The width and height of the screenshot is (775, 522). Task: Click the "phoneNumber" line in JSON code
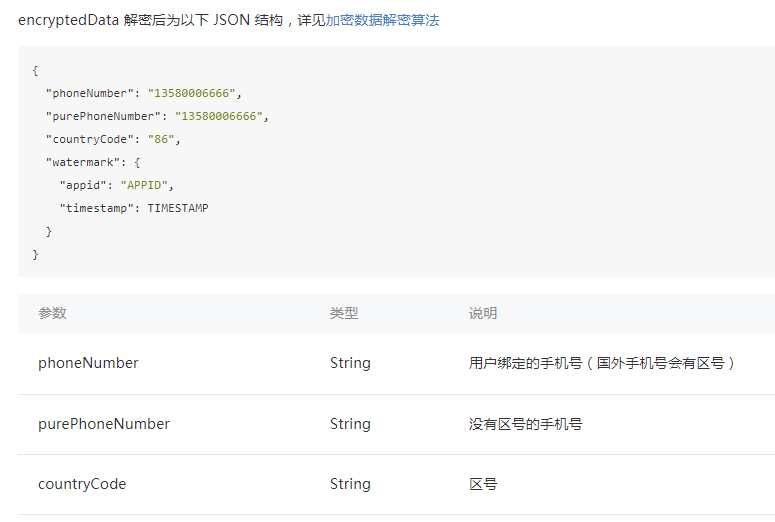click(143, 93)
